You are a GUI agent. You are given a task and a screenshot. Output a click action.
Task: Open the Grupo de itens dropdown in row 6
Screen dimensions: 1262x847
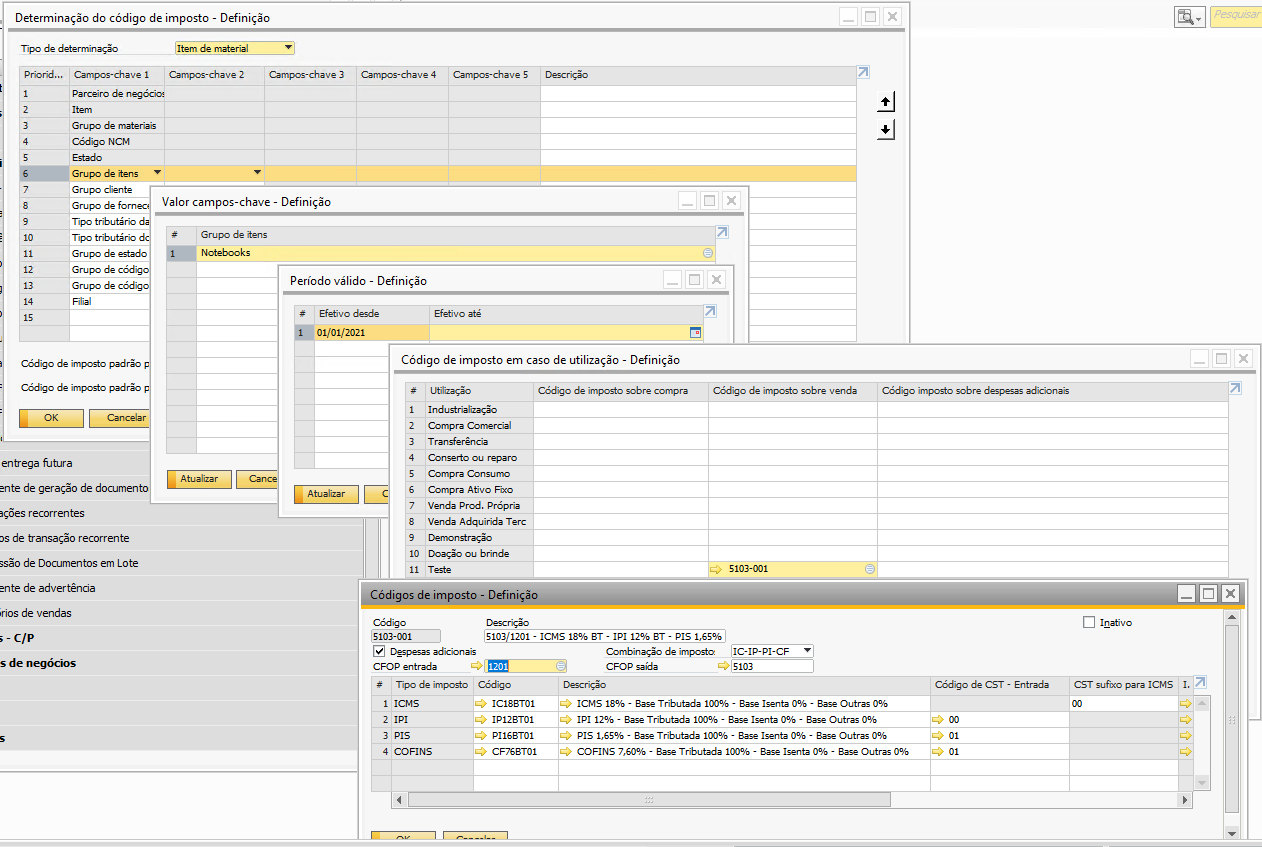156,174
